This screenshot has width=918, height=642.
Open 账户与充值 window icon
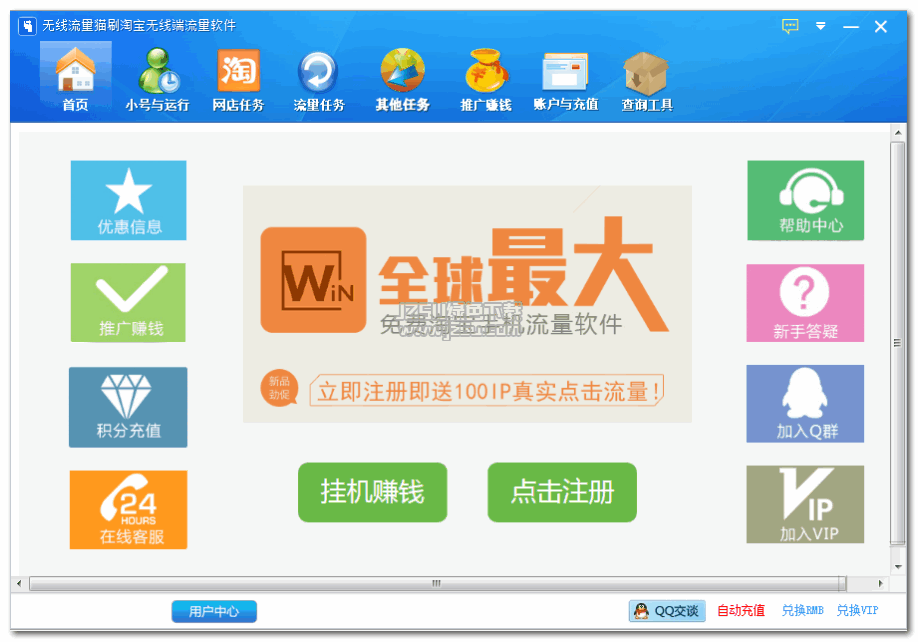tap(566, 79)
